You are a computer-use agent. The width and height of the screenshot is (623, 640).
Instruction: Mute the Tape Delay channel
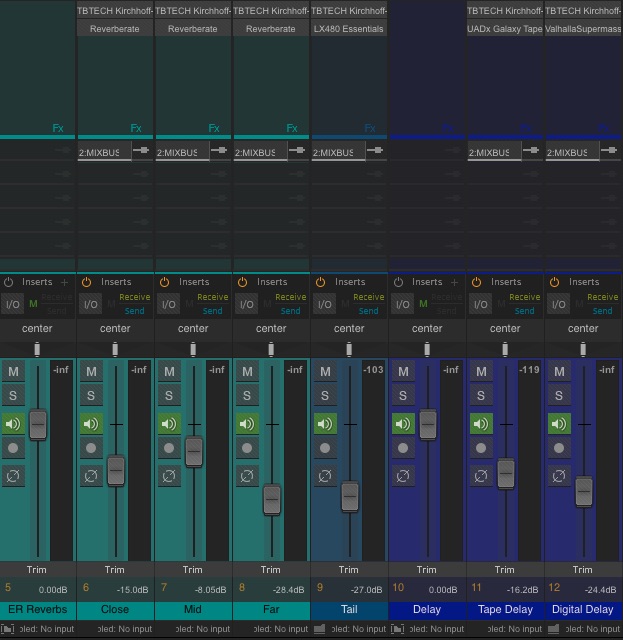[481, 371]
